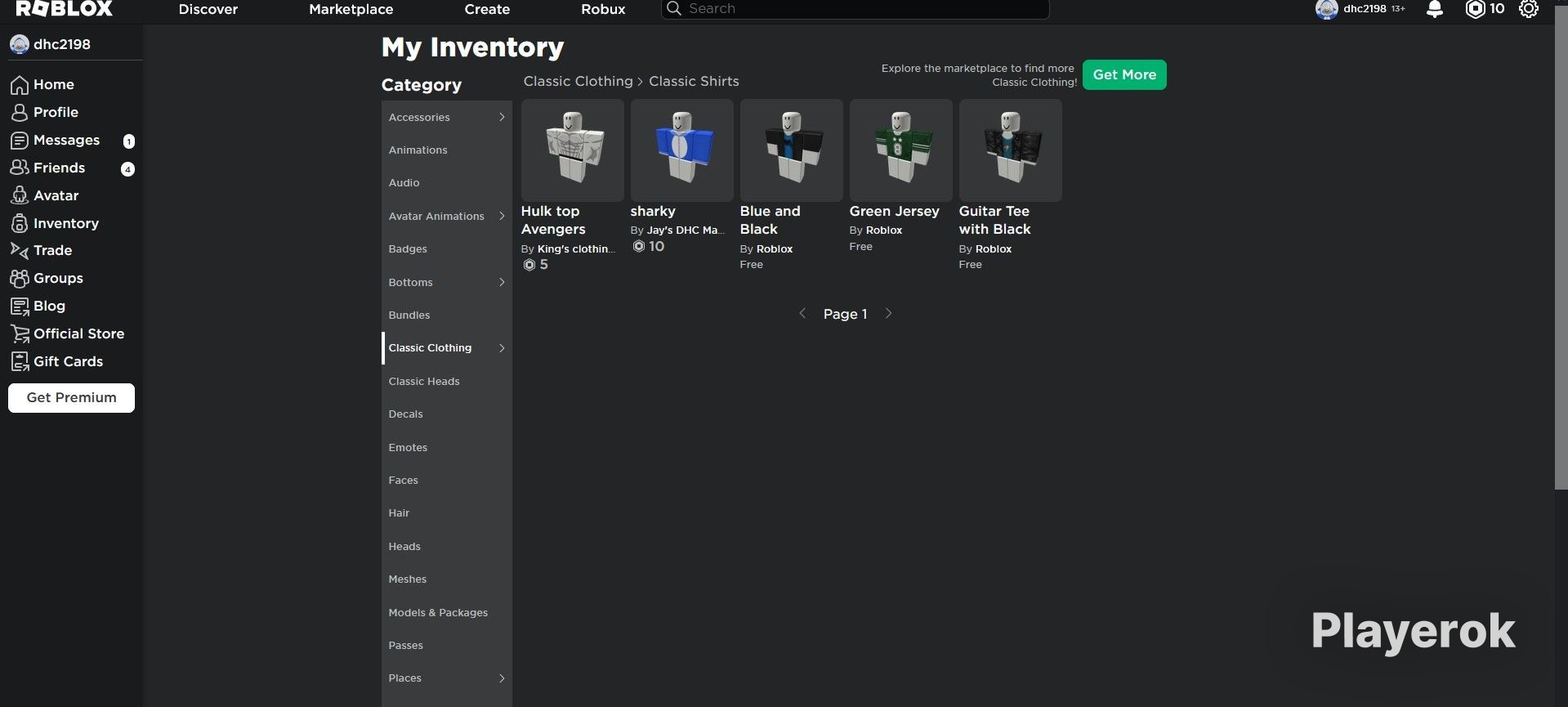1568x707 pixels.
Task: Select the Classic Heads category
Action: pyautogui.click(x=447, y=381)
